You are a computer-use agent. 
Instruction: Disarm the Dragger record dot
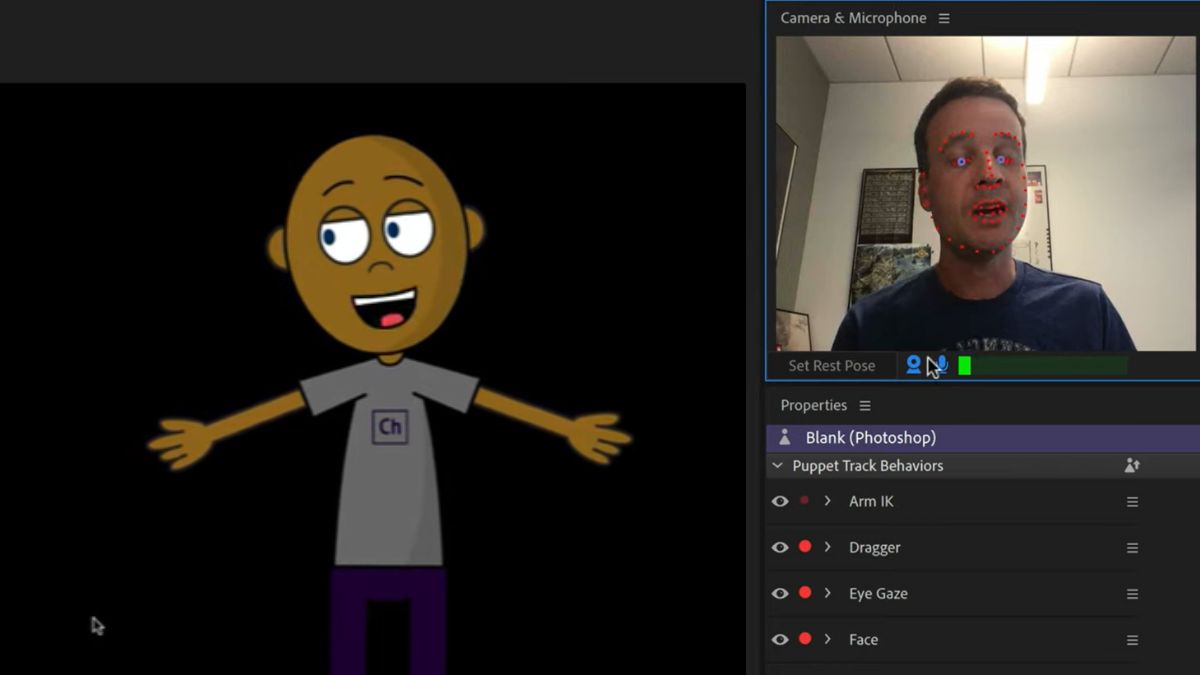[x=805, y=547]
